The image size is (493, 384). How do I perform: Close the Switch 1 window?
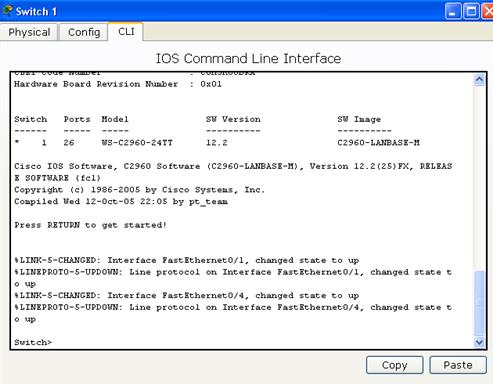(x=488, y=12)
